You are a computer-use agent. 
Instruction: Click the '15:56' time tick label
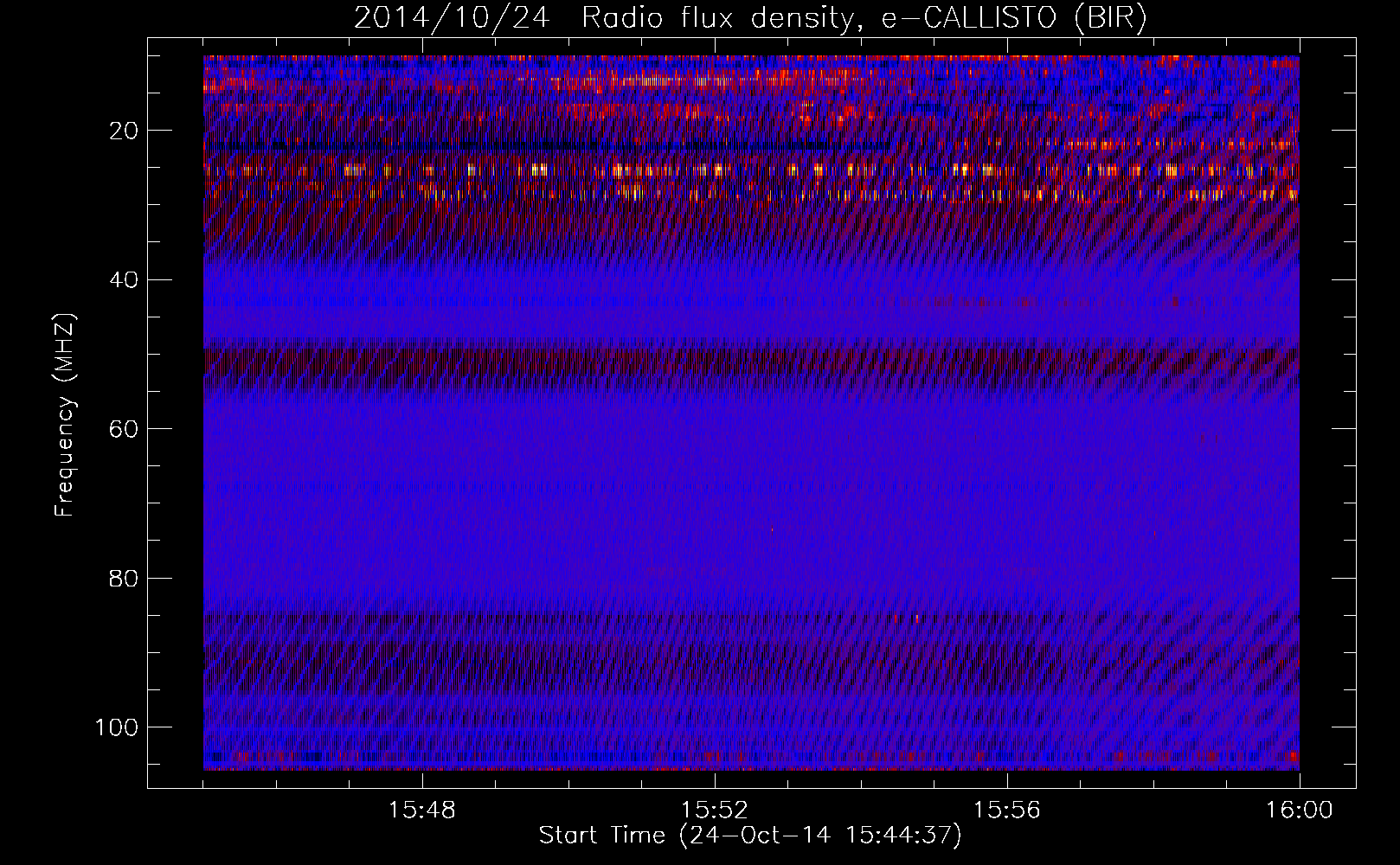click(x=1007, y=811)
